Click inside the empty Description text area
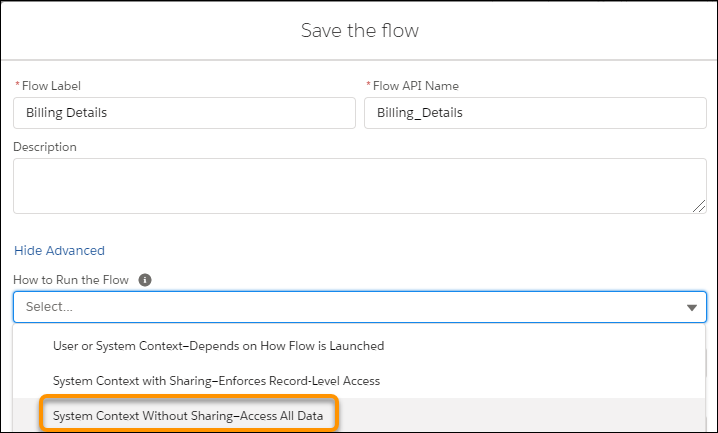Image resolution: width=718 pixels, height=433 pixels. click(x=359, y=186)
